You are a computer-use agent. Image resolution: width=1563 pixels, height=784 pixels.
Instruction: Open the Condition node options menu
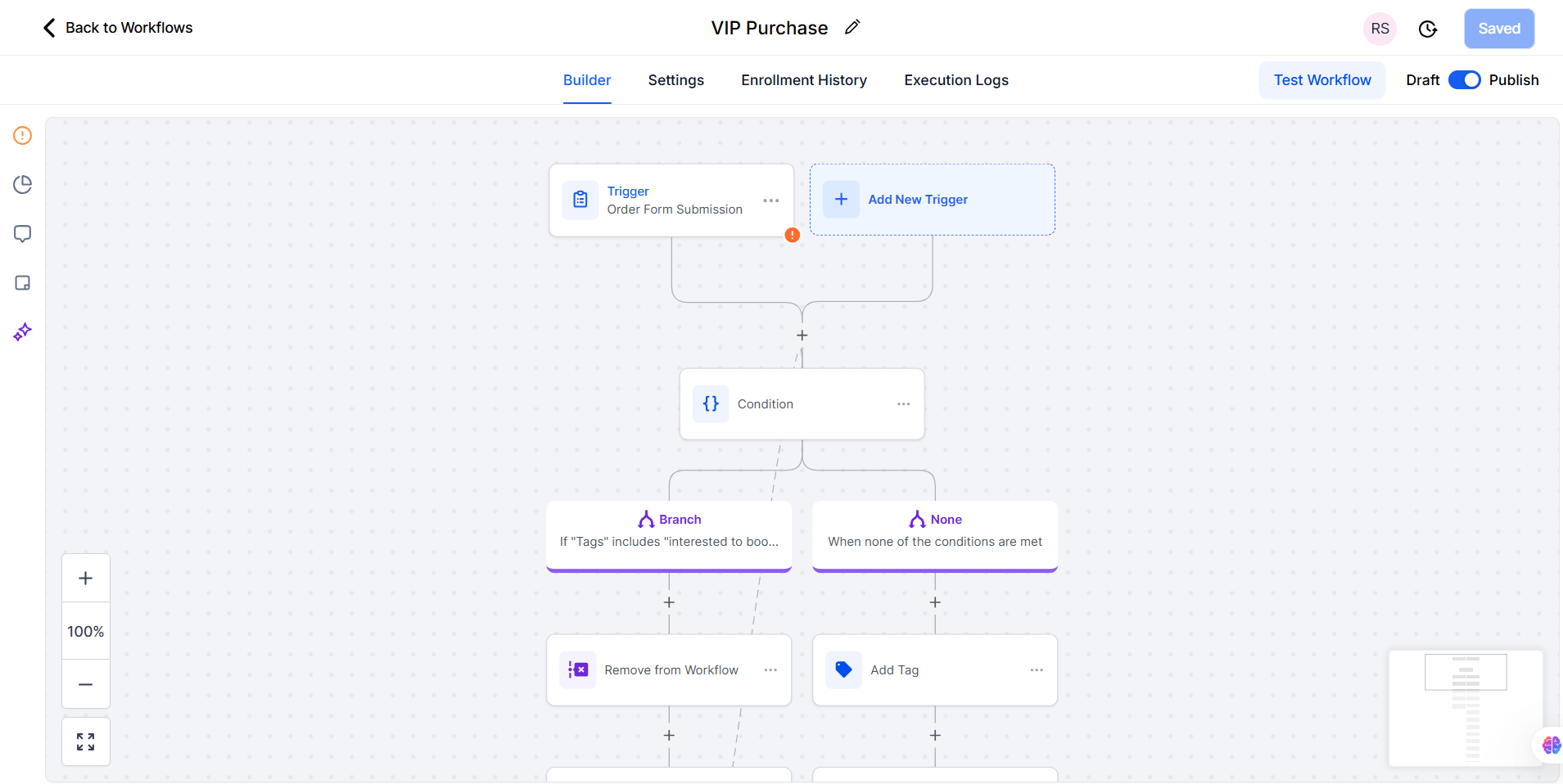pos(903,404)
